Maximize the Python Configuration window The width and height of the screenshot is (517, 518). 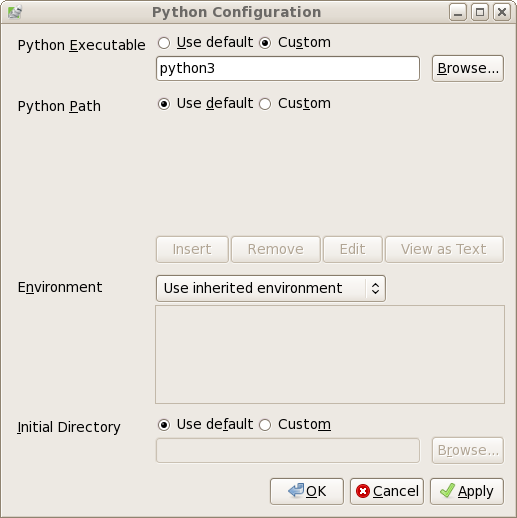480,13
